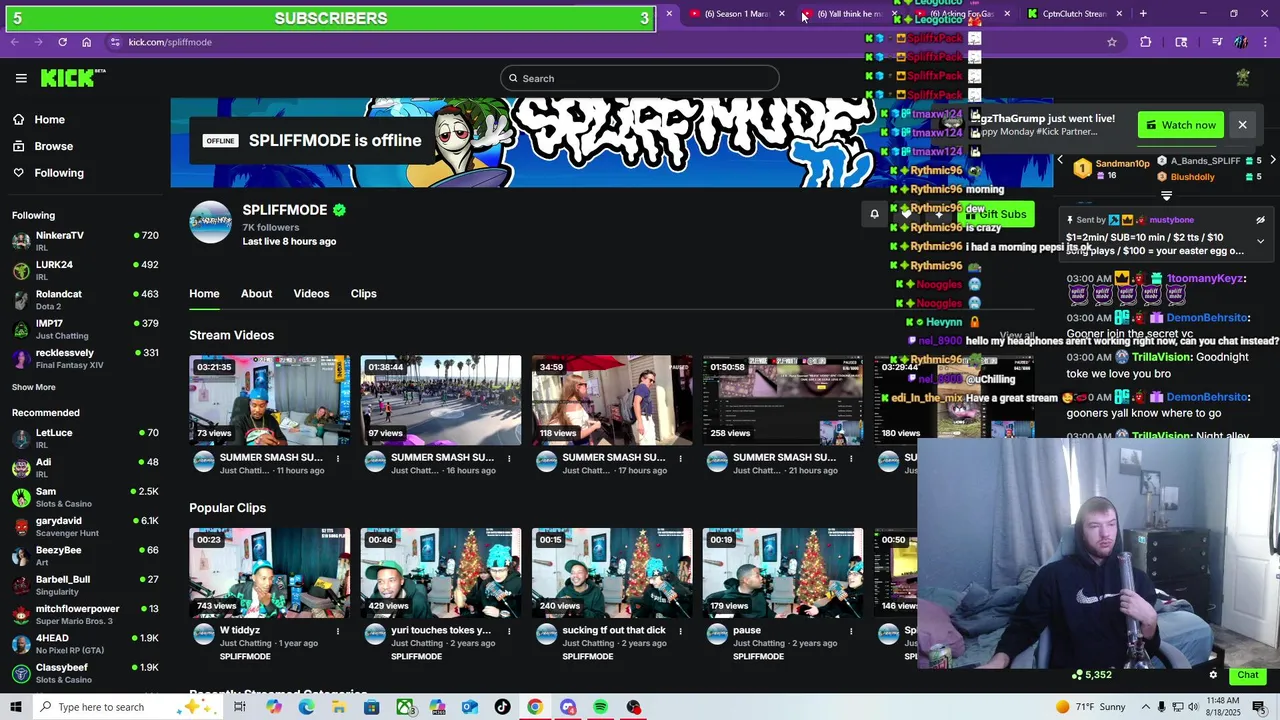
Task: Open garydavid recommended channel
Action: pos(85,526)
